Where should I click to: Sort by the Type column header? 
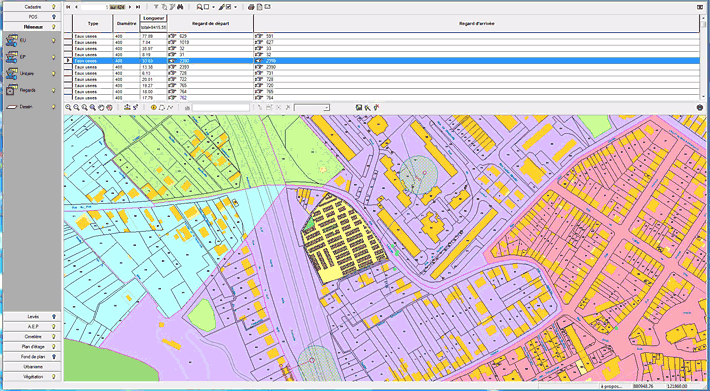coord(93,23)
